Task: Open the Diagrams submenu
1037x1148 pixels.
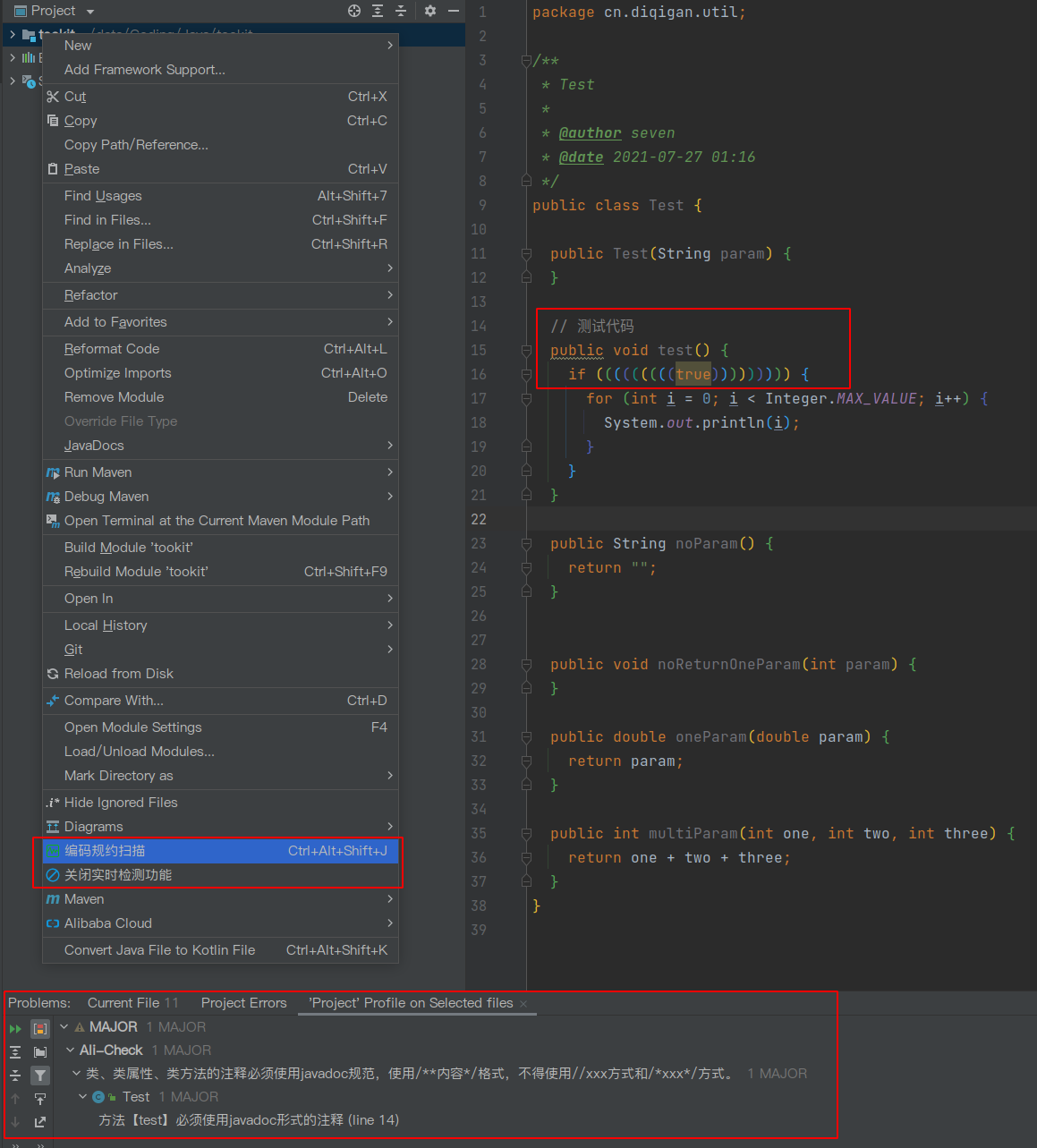Action: coord(220,827)
